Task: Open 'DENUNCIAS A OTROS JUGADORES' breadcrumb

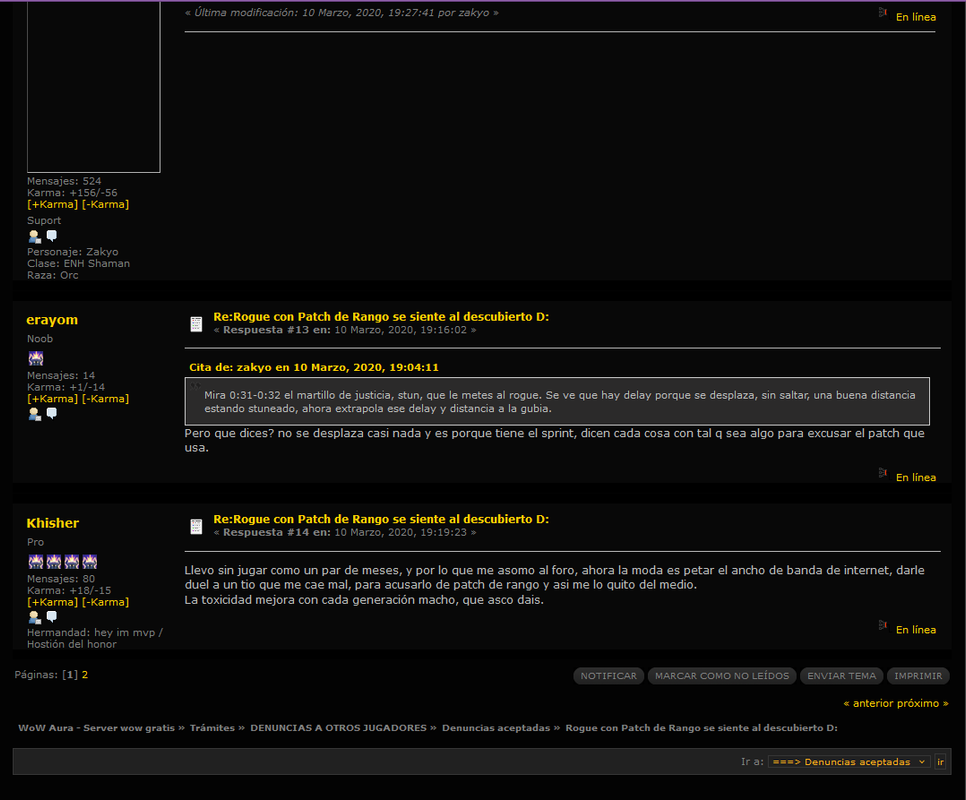Action: pyautogui.click(x=338, y=728)
